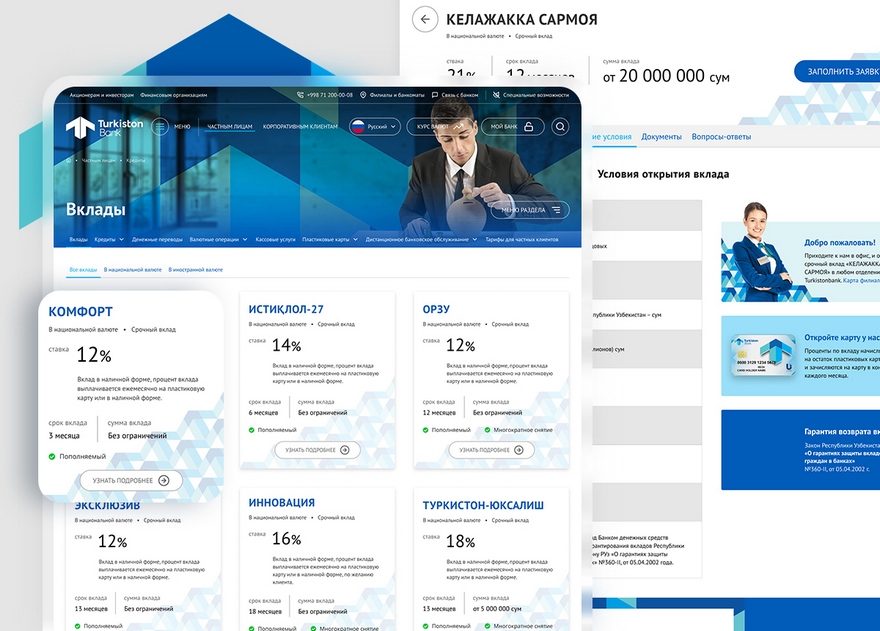Click the КУРС ВАЛЮТ button
Screen dimensions: 880x631
pyautogui.click(x=441, y=127)
